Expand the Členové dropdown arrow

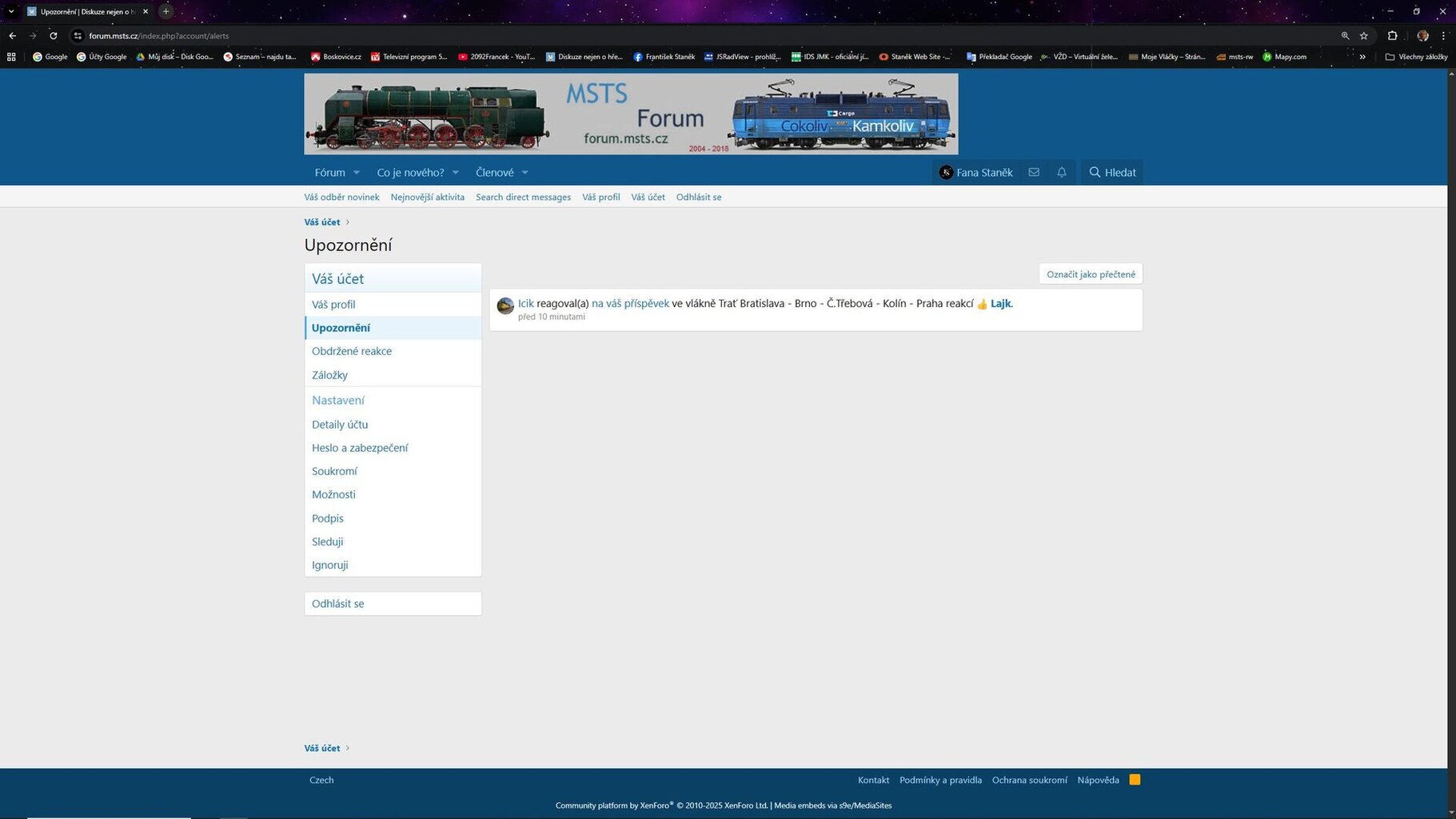tap(525, 173)
